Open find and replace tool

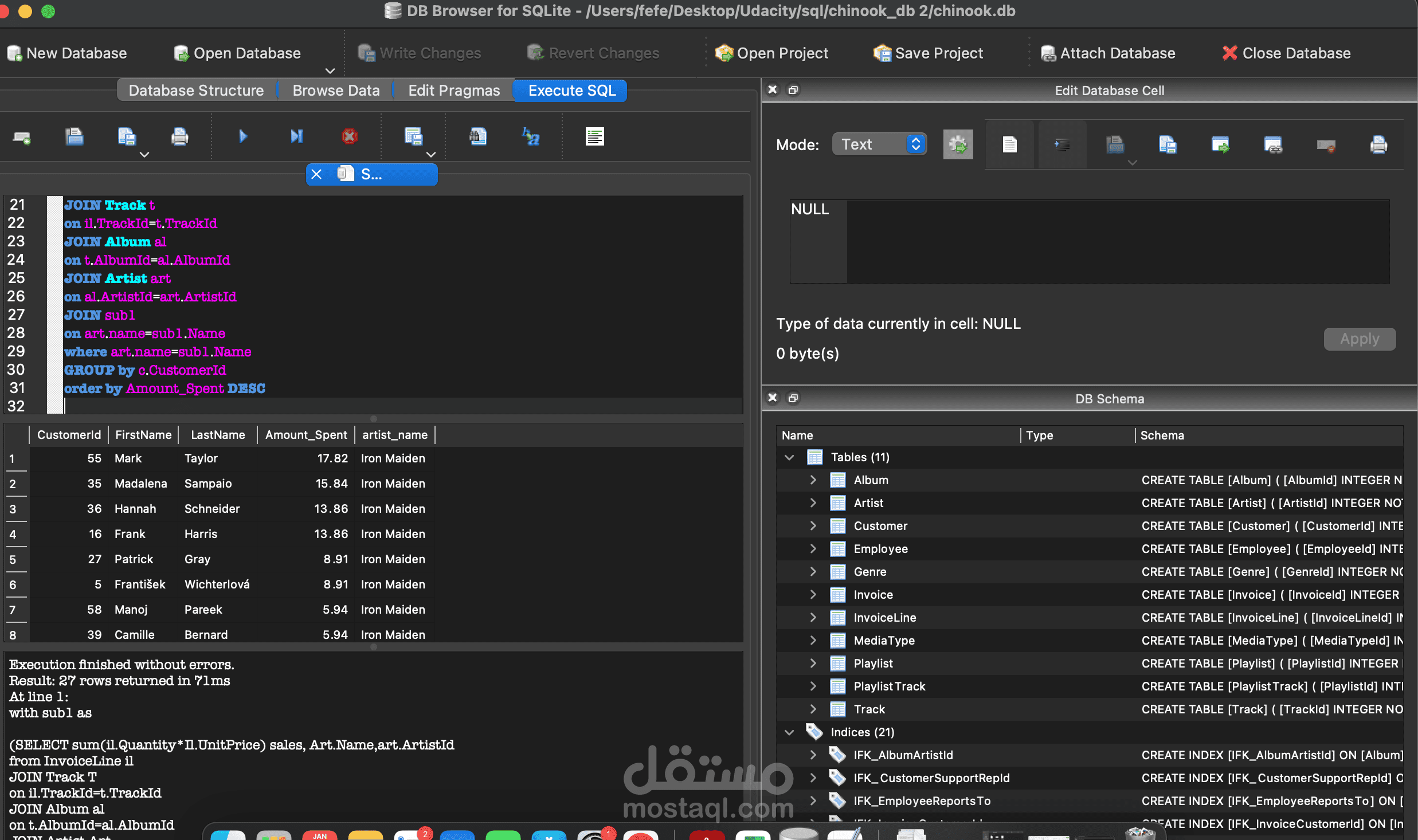pos(531,136)
